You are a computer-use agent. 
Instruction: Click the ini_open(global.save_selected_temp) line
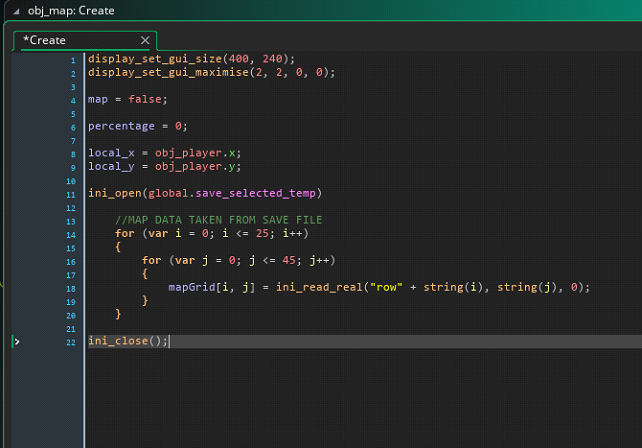[205, 193]
